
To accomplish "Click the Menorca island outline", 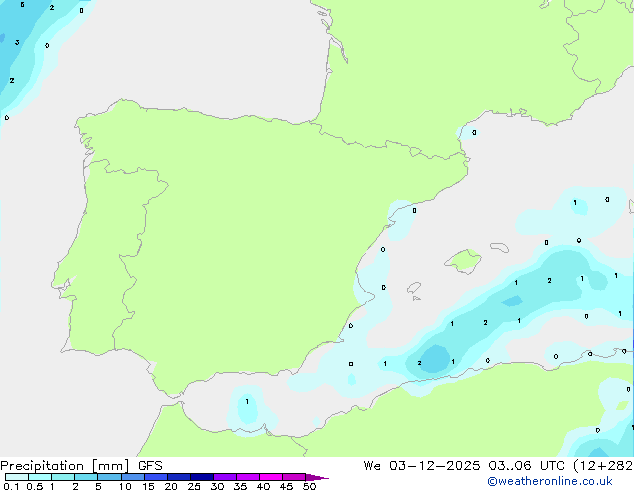I will (x=499, y=247).
